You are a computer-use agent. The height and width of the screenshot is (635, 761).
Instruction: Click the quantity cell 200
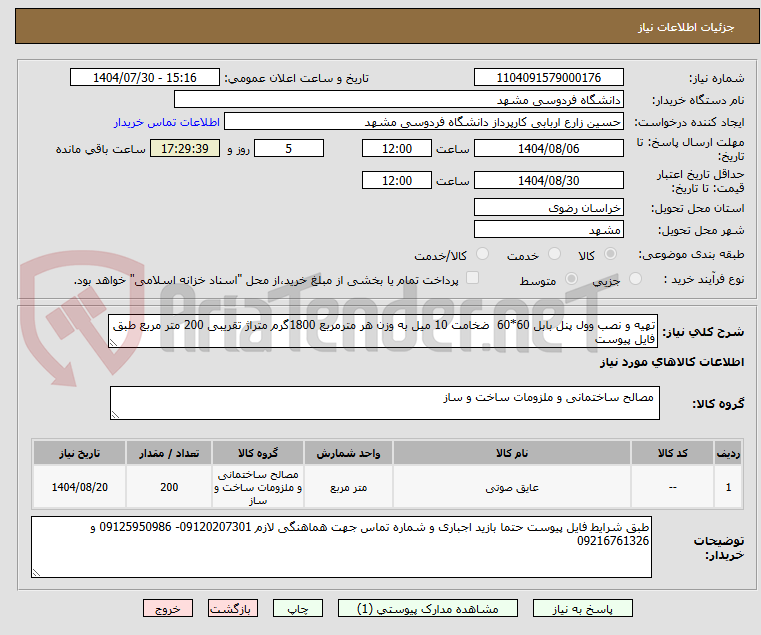(x=169, y=487)
